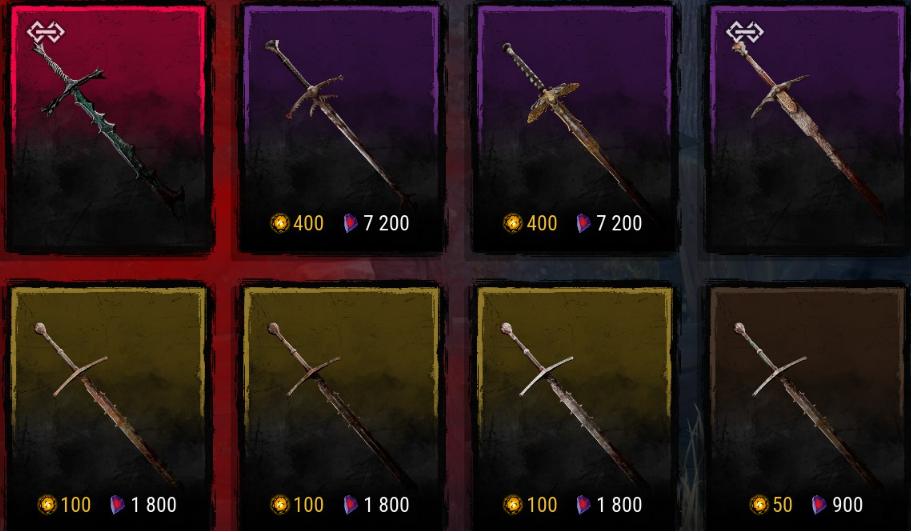Click Auric Cells coin on golden moth-hilt sword card
This screenshot has height=531, width=911.
513,223
